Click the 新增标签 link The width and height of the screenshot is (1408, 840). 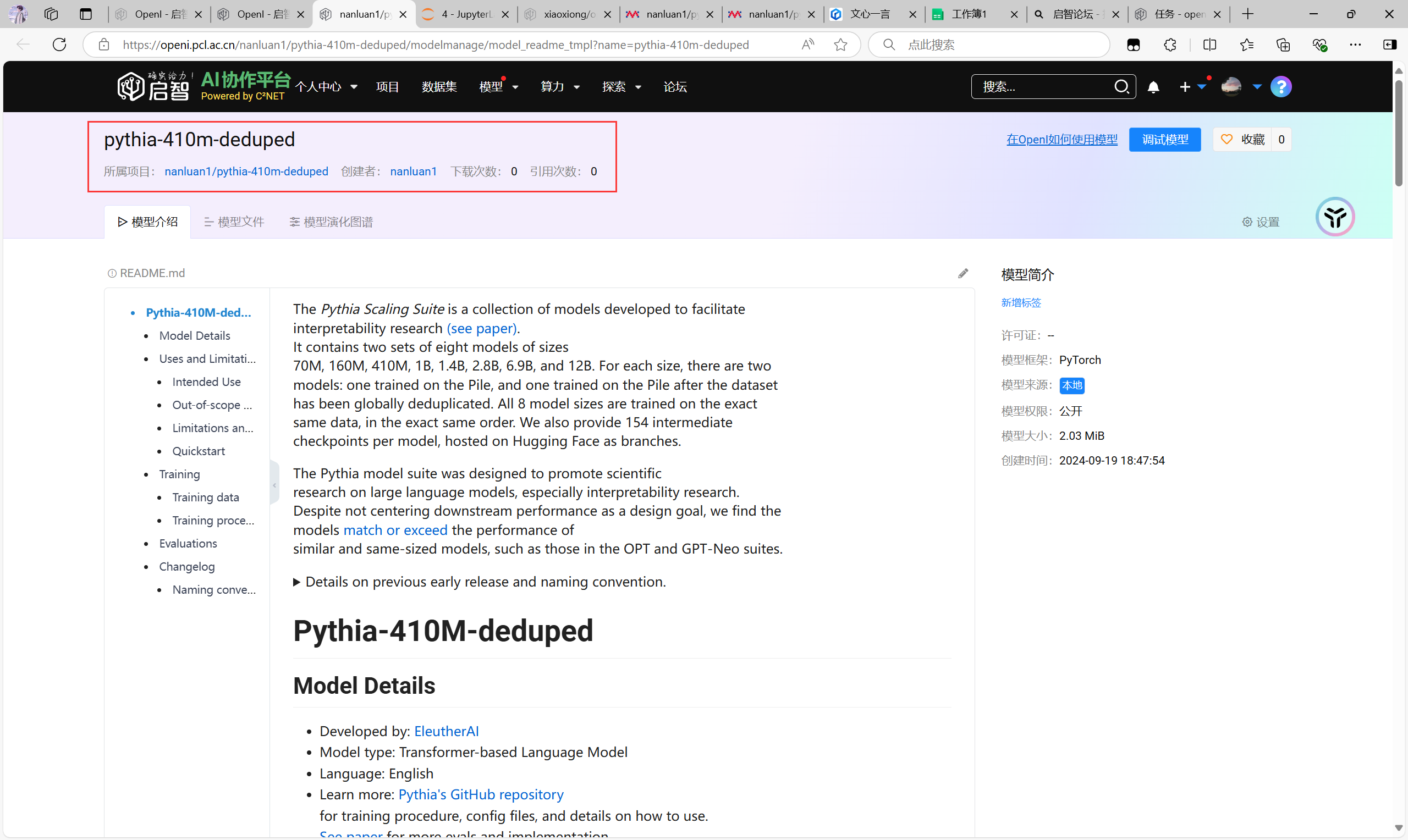(1021, 303)
